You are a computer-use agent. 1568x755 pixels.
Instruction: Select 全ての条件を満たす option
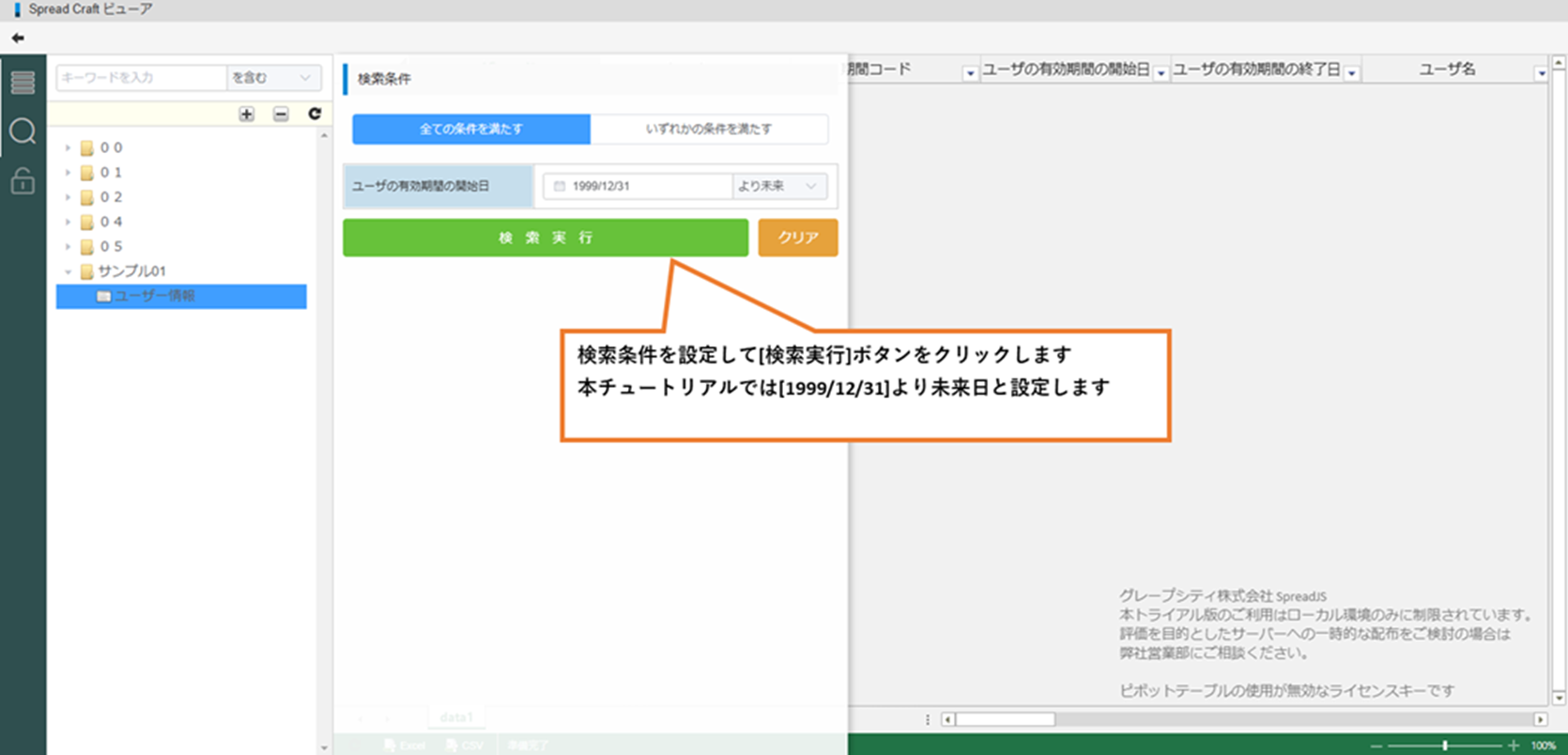[471, 129]
